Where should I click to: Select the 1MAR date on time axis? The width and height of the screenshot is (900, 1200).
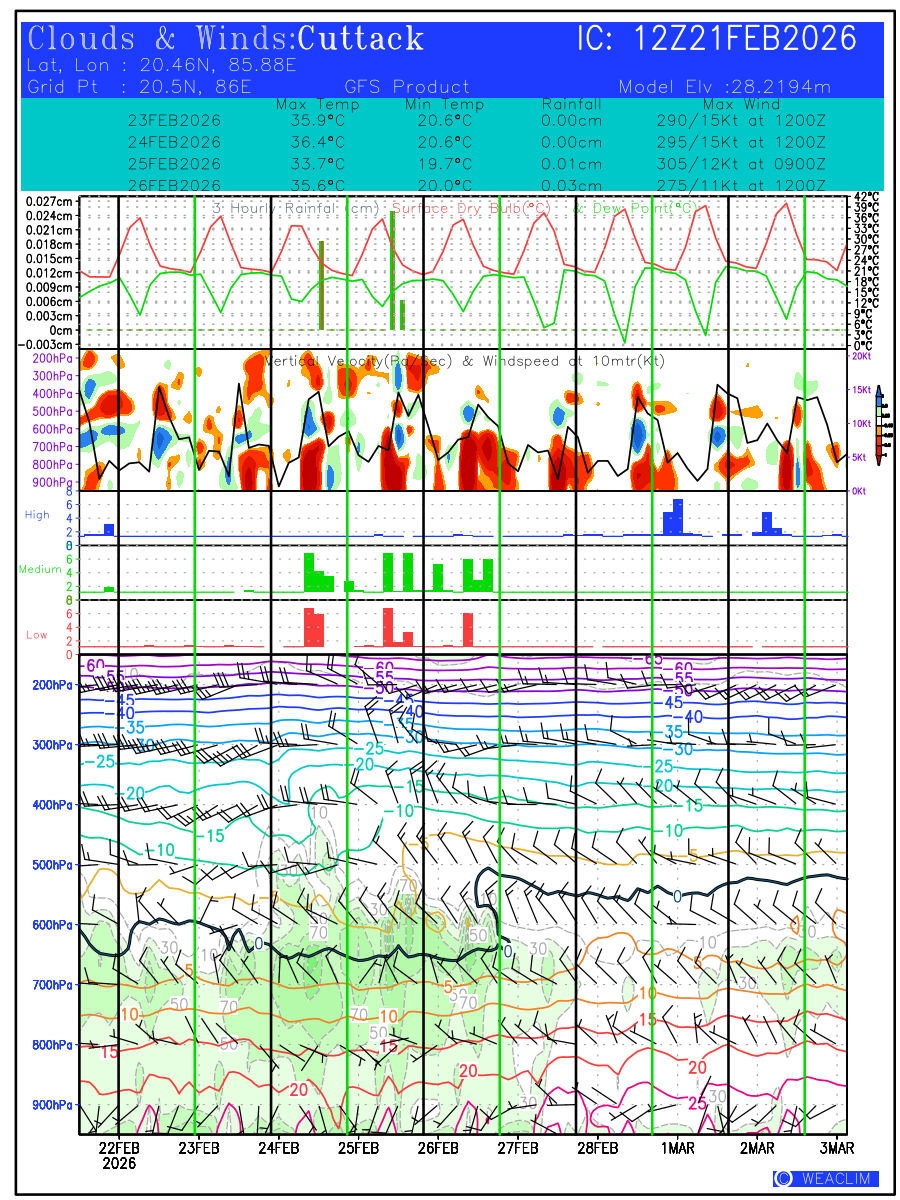click(677, 1147)
